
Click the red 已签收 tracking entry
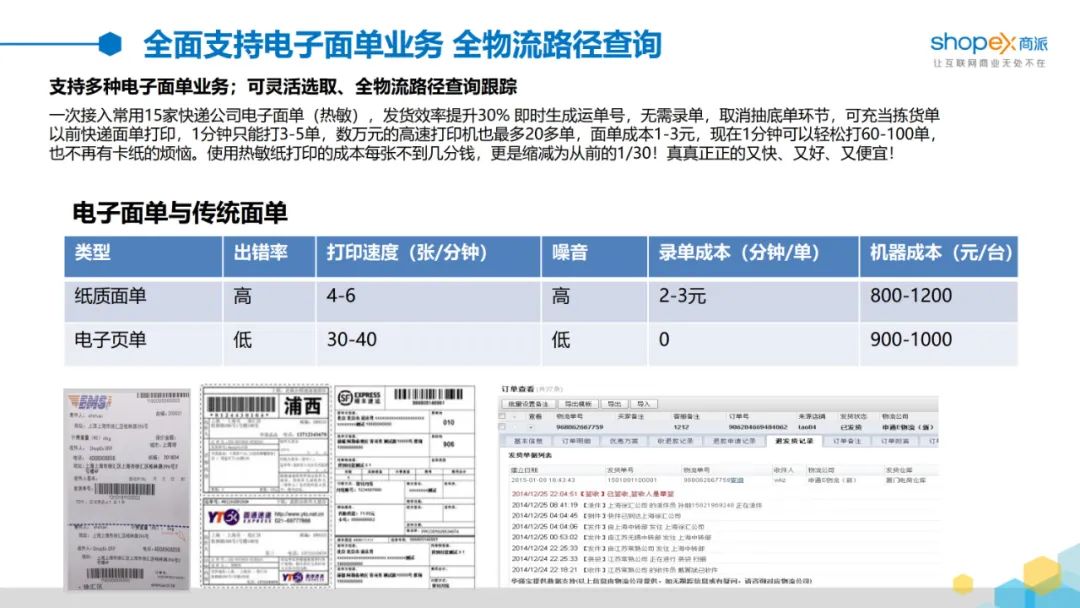tap(592, 494)
